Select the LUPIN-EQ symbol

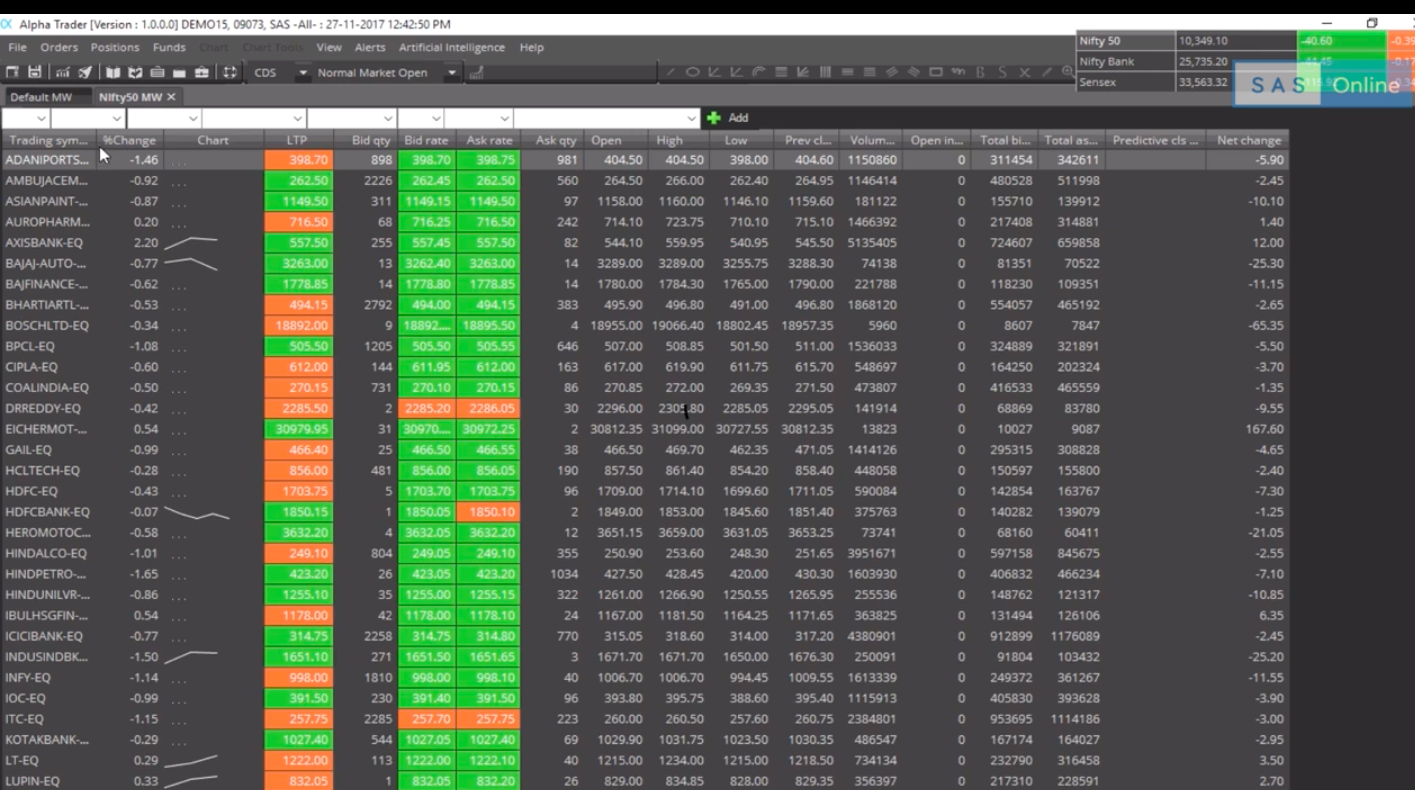click(32, 781)
